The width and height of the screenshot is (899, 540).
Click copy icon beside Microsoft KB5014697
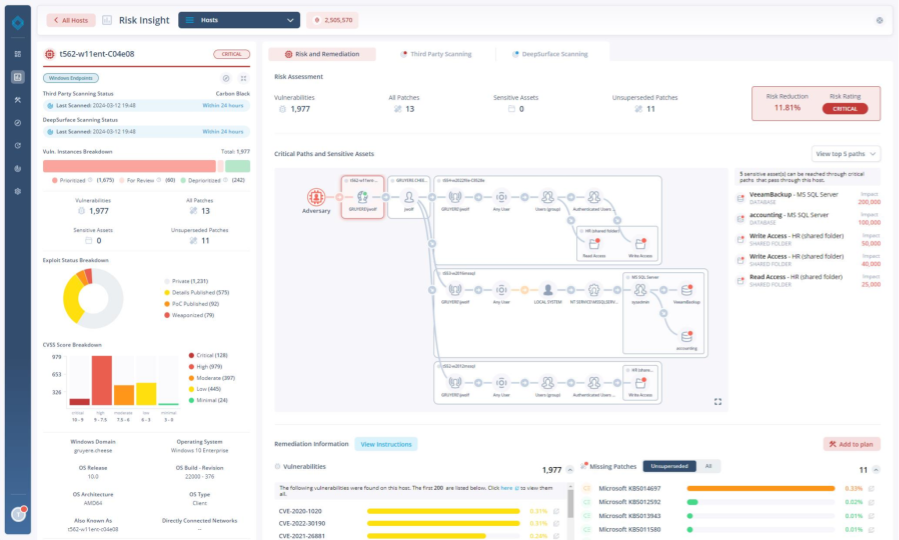(x=871, y=488)
